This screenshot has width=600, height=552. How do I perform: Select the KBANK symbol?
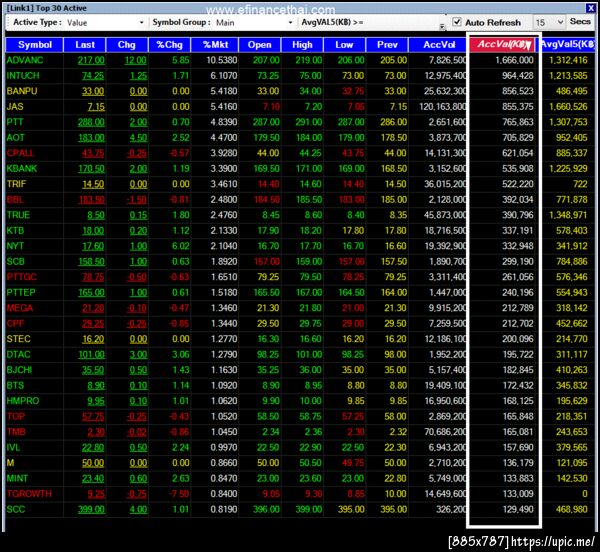22,168
